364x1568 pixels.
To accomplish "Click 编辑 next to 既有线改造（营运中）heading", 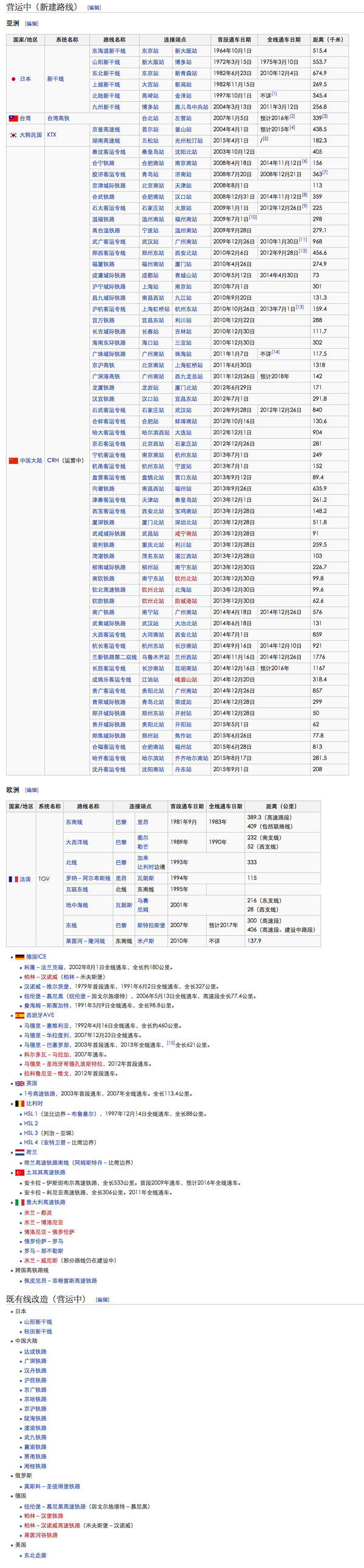I will pyautogui.click(x=103, y=1300).
